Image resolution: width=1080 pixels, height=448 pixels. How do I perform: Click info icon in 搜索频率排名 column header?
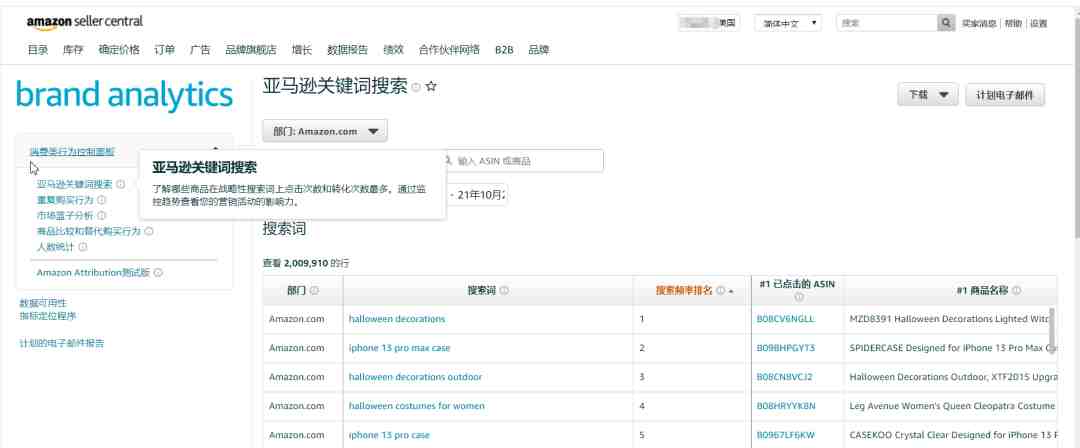coord(720,291)
